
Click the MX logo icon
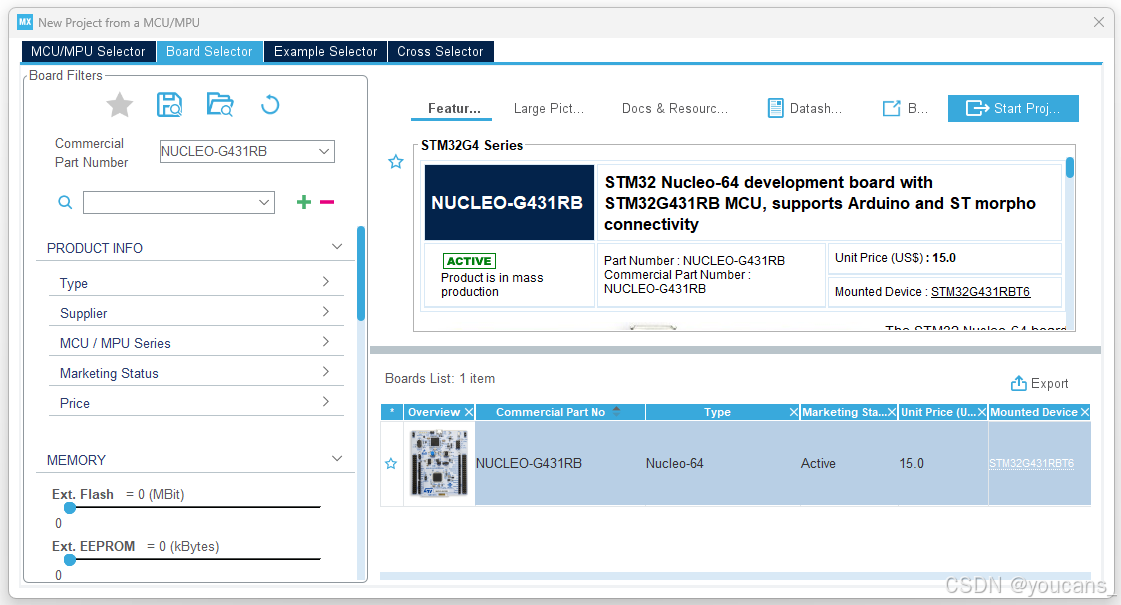click(x=25, y=22)
